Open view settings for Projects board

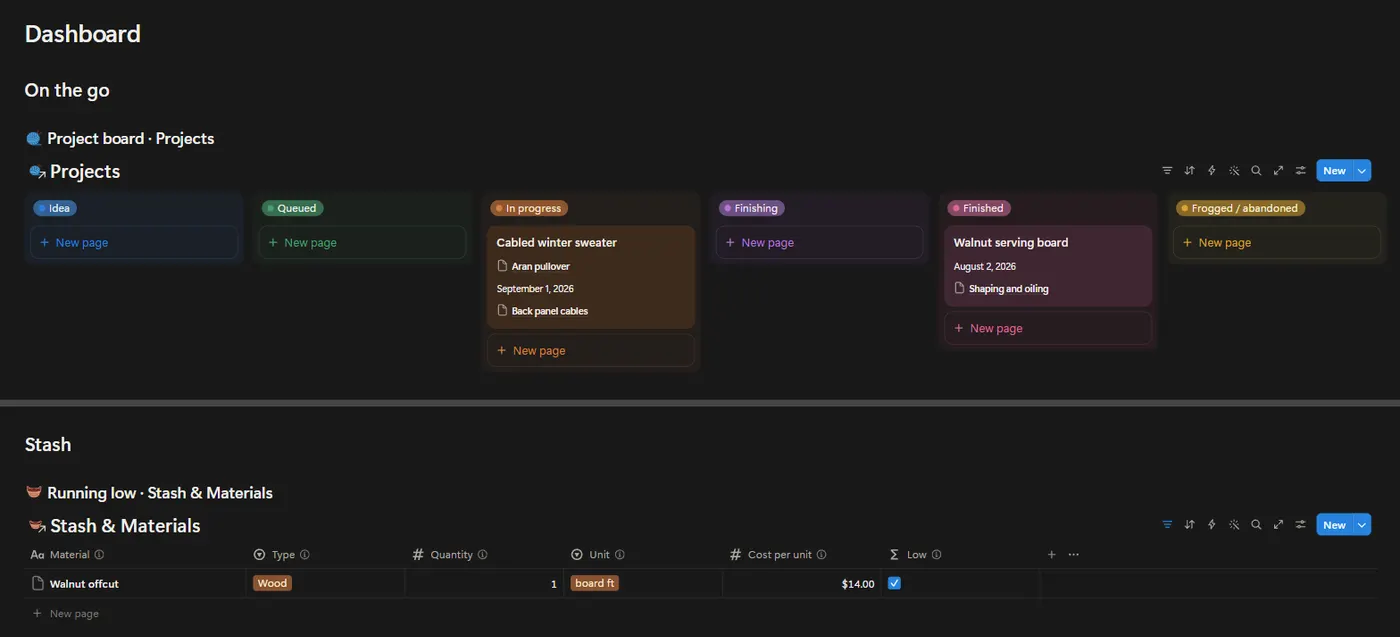point(1300,171)
